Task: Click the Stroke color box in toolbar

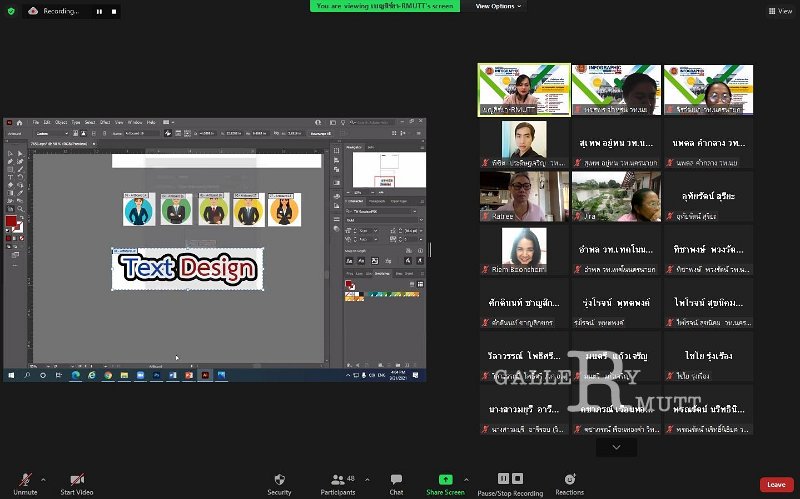Action: [x=18, y=228]
